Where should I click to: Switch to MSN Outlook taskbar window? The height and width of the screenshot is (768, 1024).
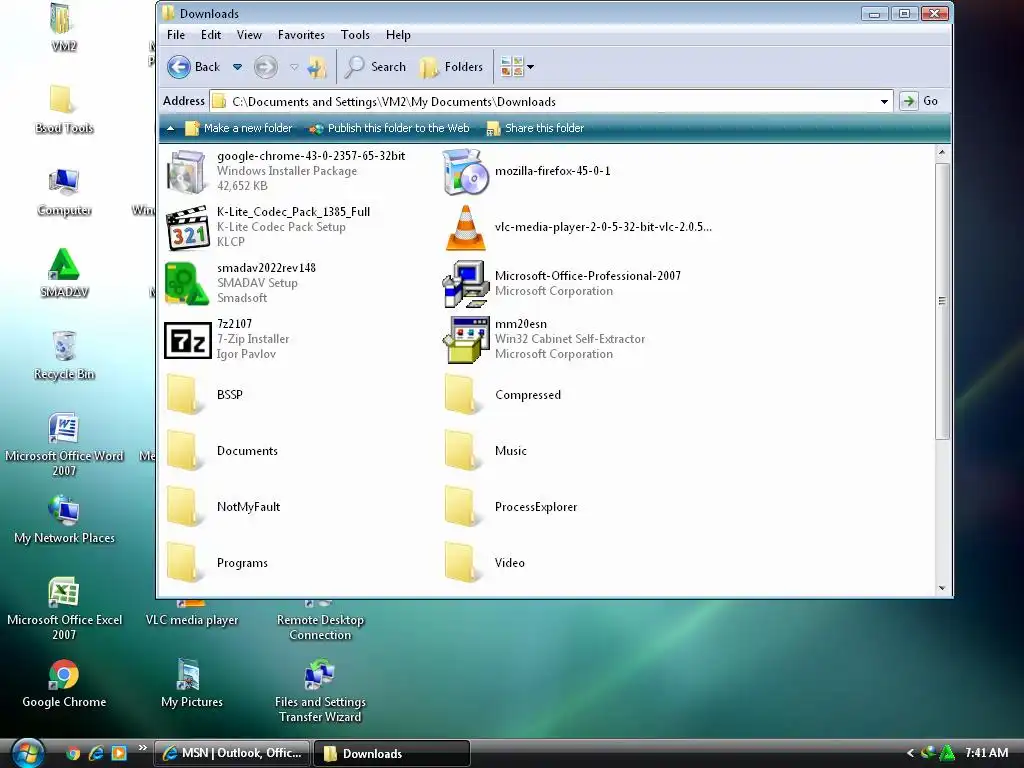(232, 753)
